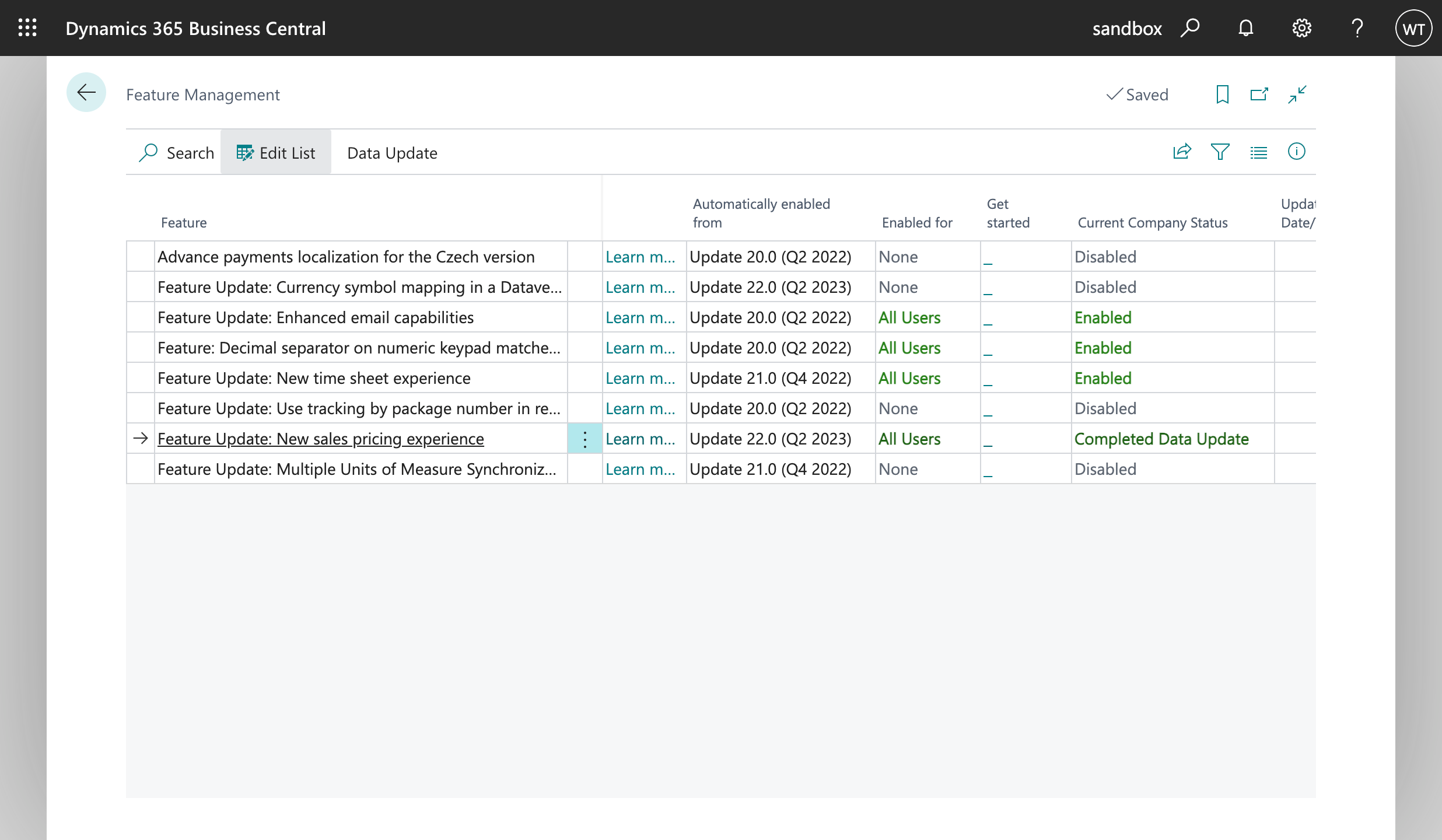Screen dimensions: 1442x840
Task: Open the notifications bell
Action: click(1245, 28)
